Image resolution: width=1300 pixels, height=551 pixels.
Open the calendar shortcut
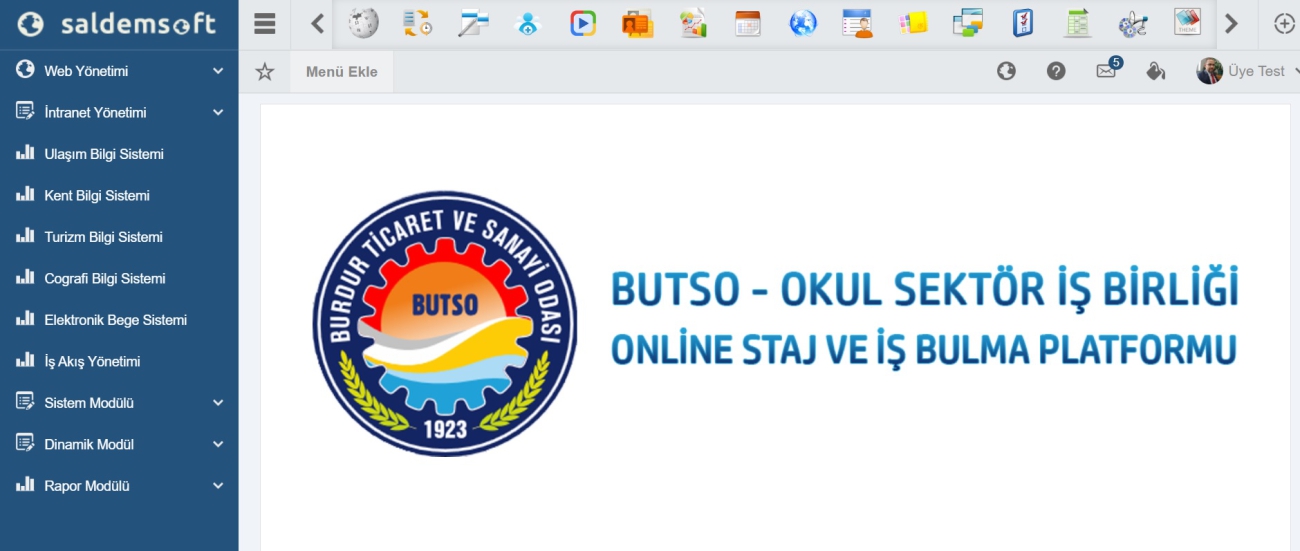click(x=747, y=23)
